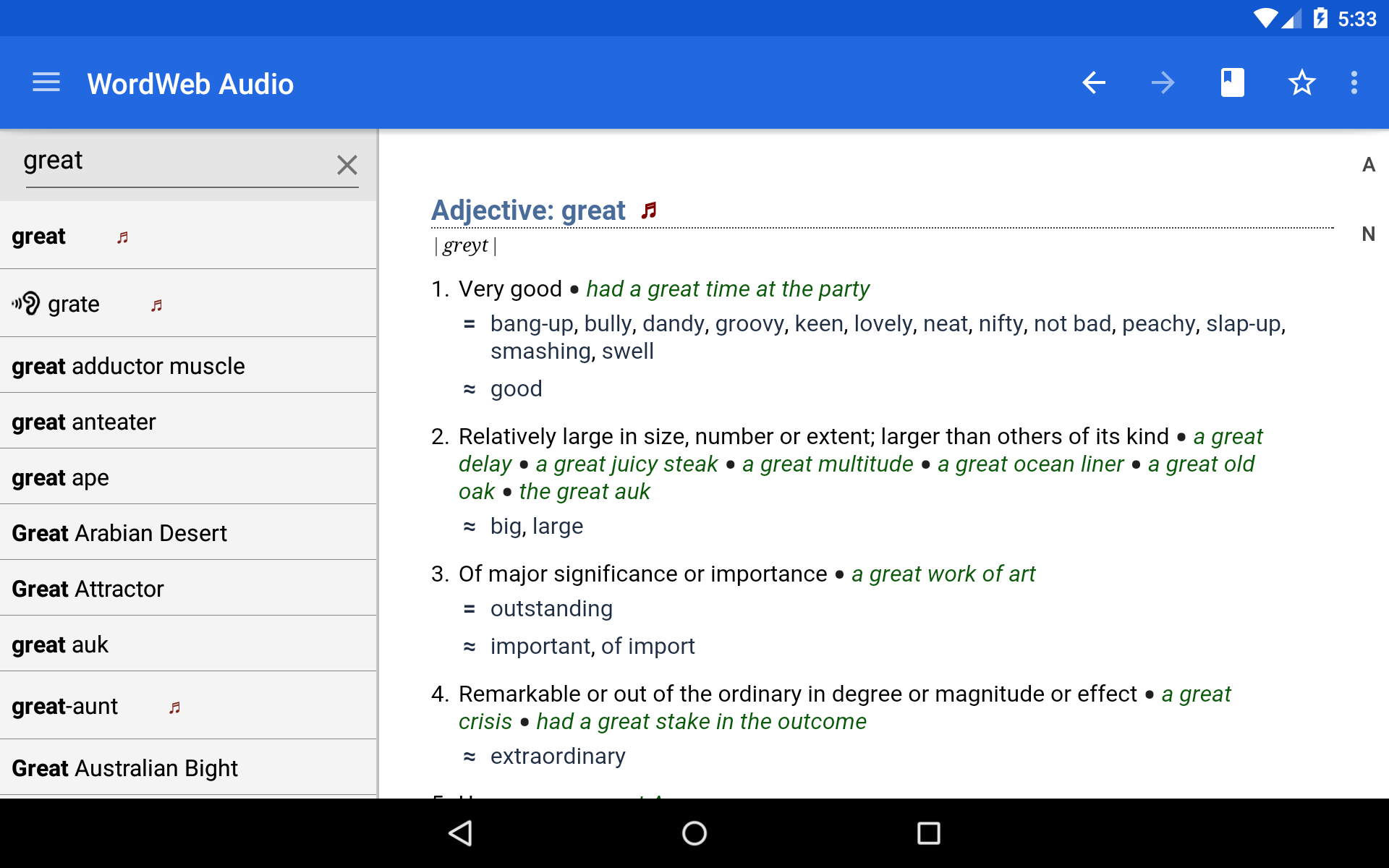Play audio icon in the great list row
The height and width of the screenshot is (868, 1389).
tap(123, 237)
